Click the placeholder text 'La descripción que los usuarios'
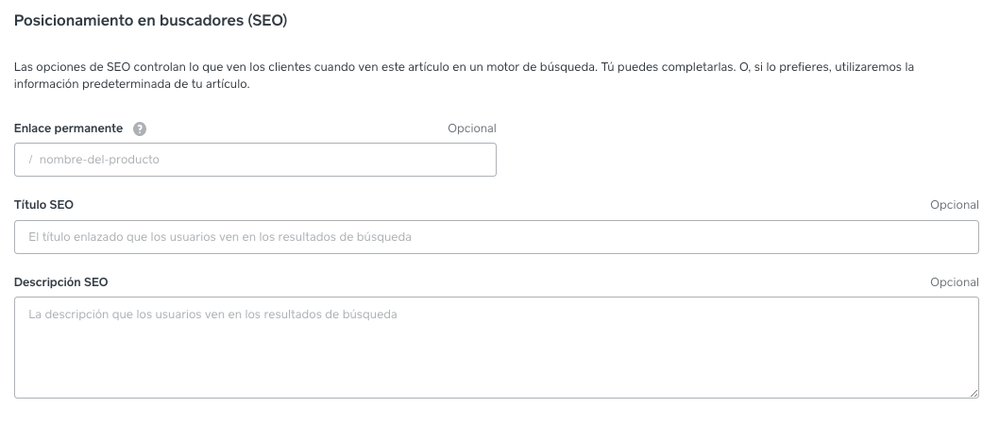The height and width of the screenshot is (426, 999). coord(212,314)
